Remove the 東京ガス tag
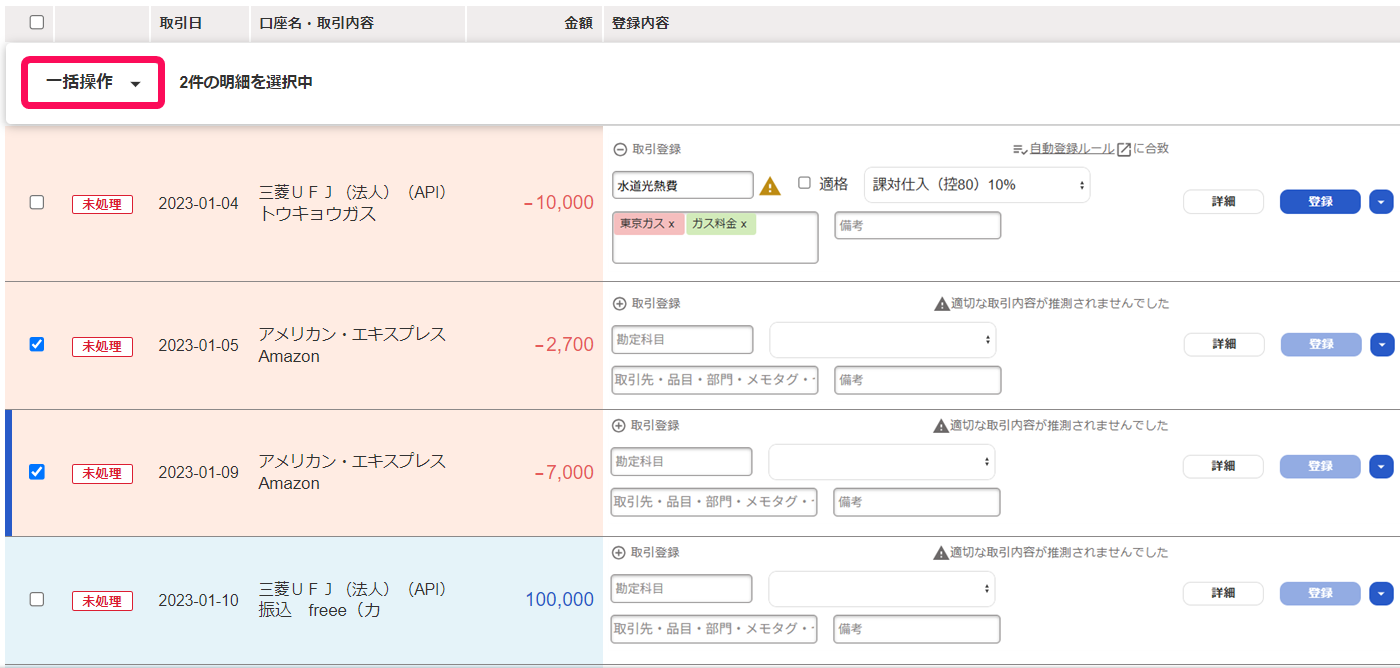This screenshot has height=668, width=1400. coord(672,224)
